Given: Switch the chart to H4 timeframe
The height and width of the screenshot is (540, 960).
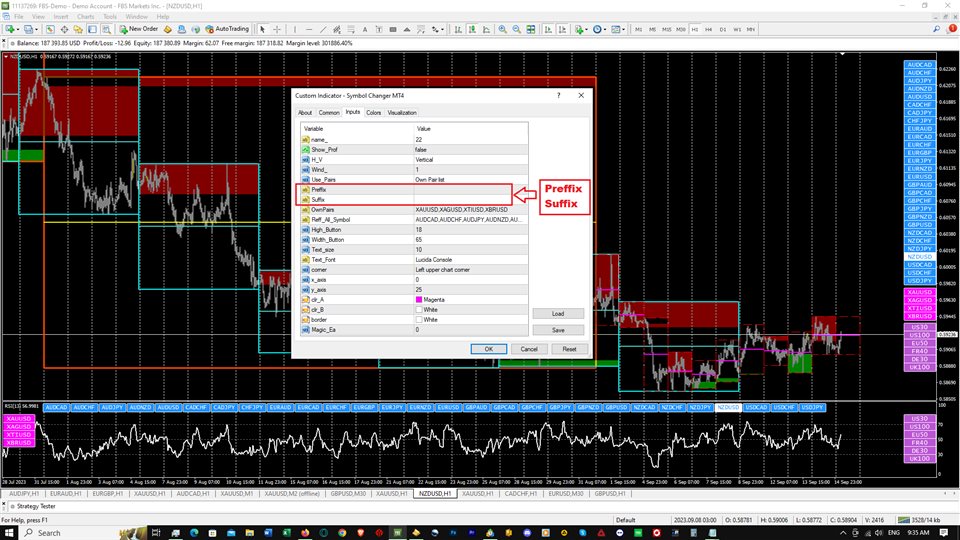Looking at the screenshot, I should click(708, 29).
